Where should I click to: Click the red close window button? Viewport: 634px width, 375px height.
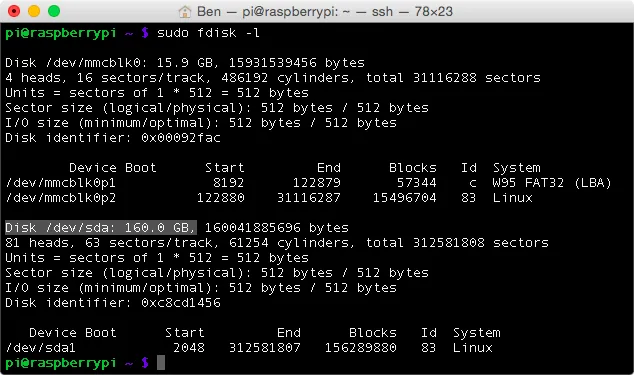click(x=14, y=11)
